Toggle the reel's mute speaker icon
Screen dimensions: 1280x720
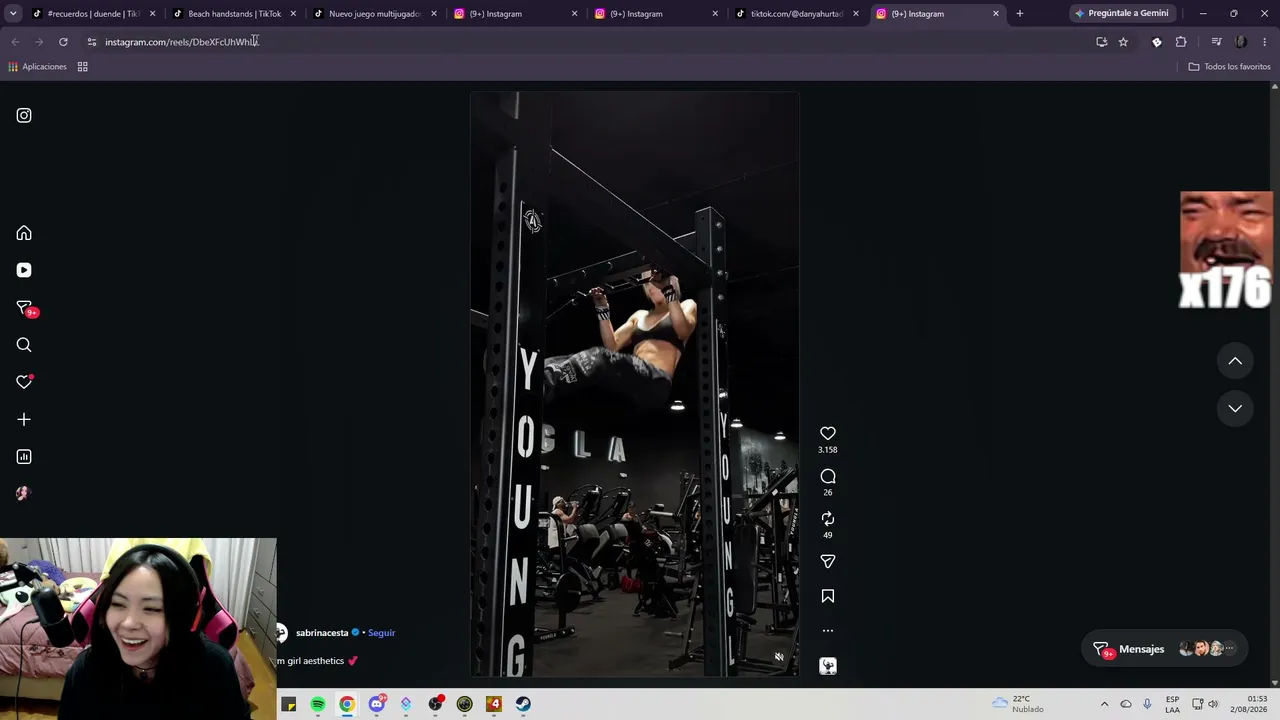tap(779, 657)
